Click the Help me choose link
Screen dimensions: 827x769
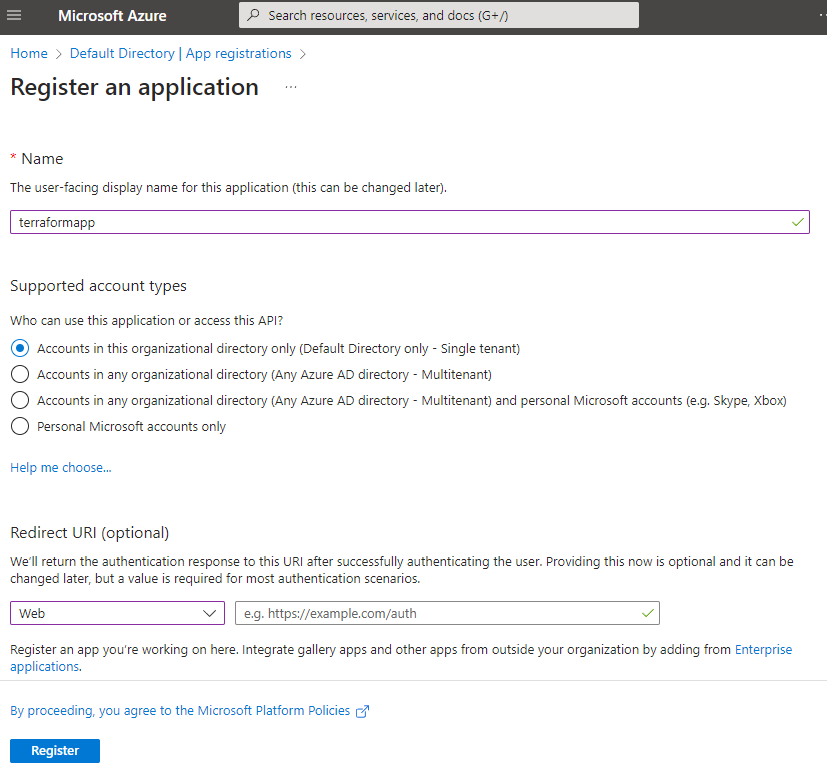coord(60,467)
